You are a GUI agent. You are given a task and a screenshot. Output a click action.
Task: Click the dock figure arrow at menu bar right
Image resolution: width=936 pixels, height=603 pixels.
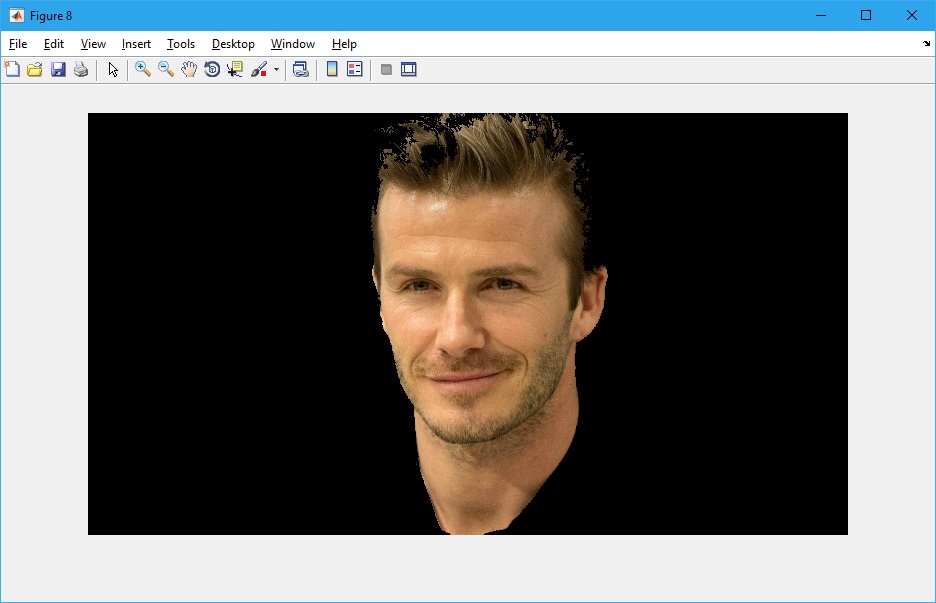point(926,44)
